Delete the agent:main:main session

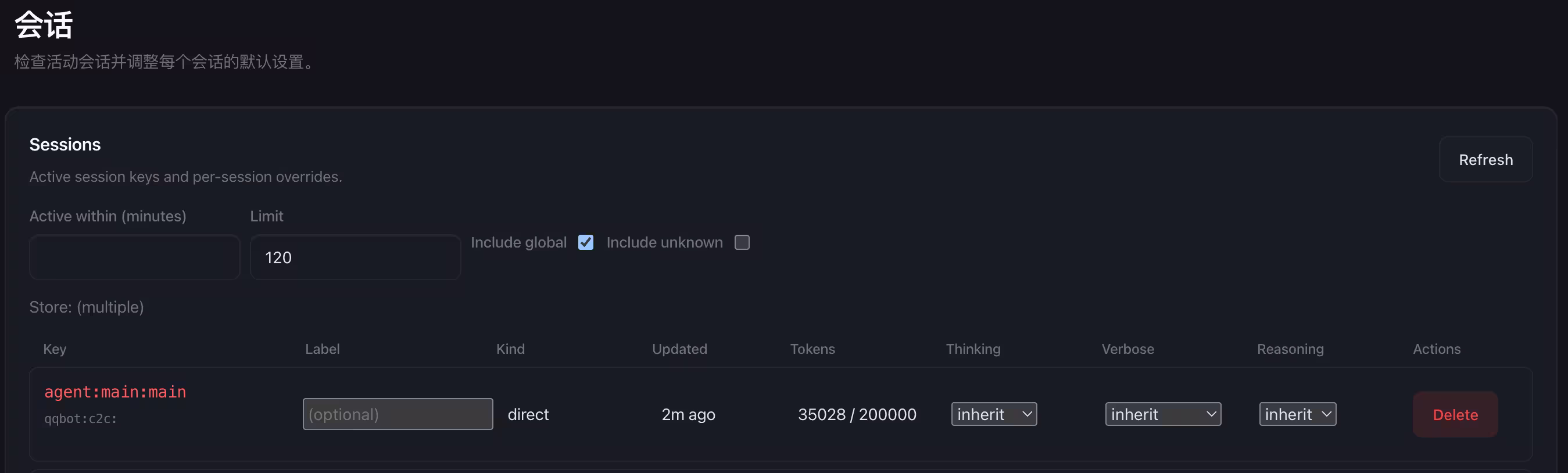1455,414
